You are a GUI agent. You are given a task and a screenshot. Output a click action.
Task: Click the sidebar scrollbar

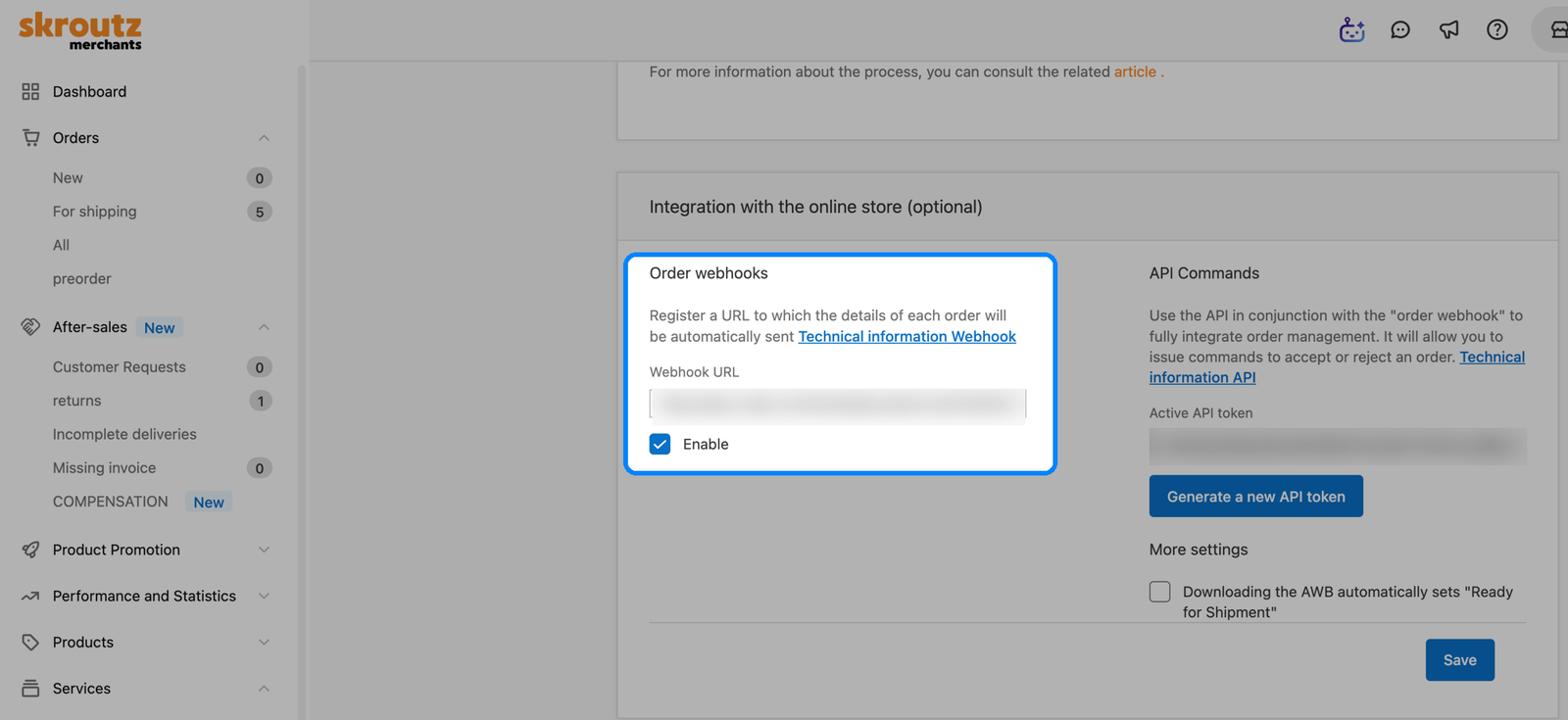[x=302, y=392]
